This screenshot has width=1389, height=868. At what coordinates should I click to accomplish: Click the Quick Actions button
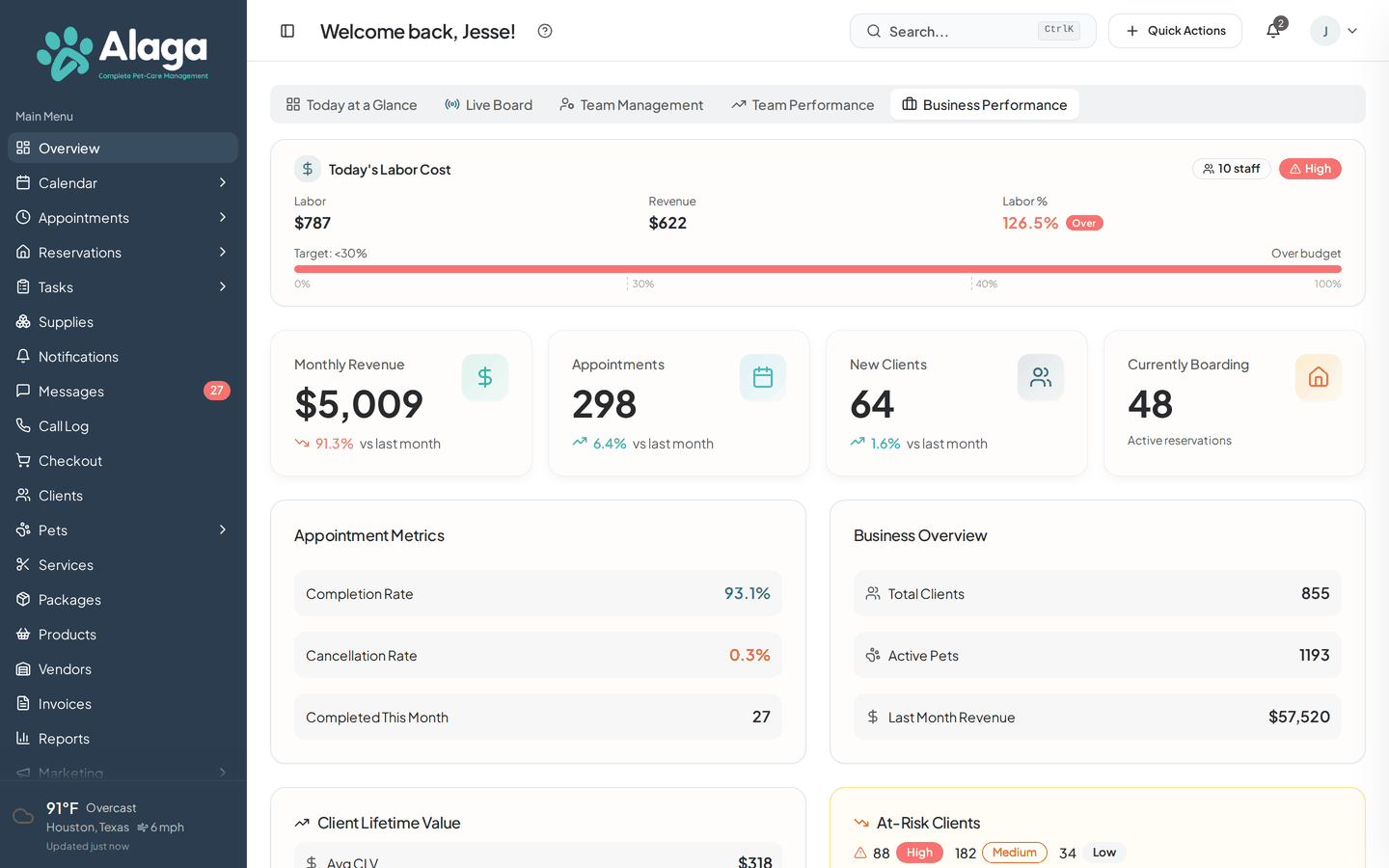click(1175, 31)
